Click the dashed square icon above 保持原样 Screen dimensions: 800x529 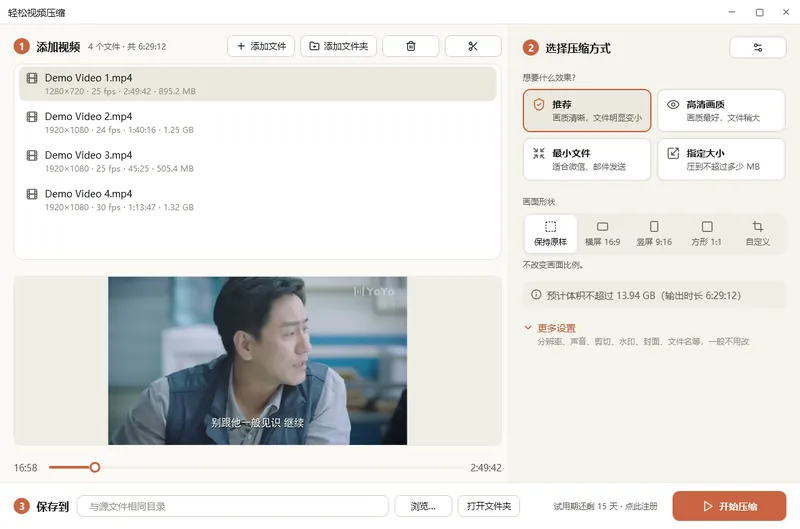(x=551, y=226)
